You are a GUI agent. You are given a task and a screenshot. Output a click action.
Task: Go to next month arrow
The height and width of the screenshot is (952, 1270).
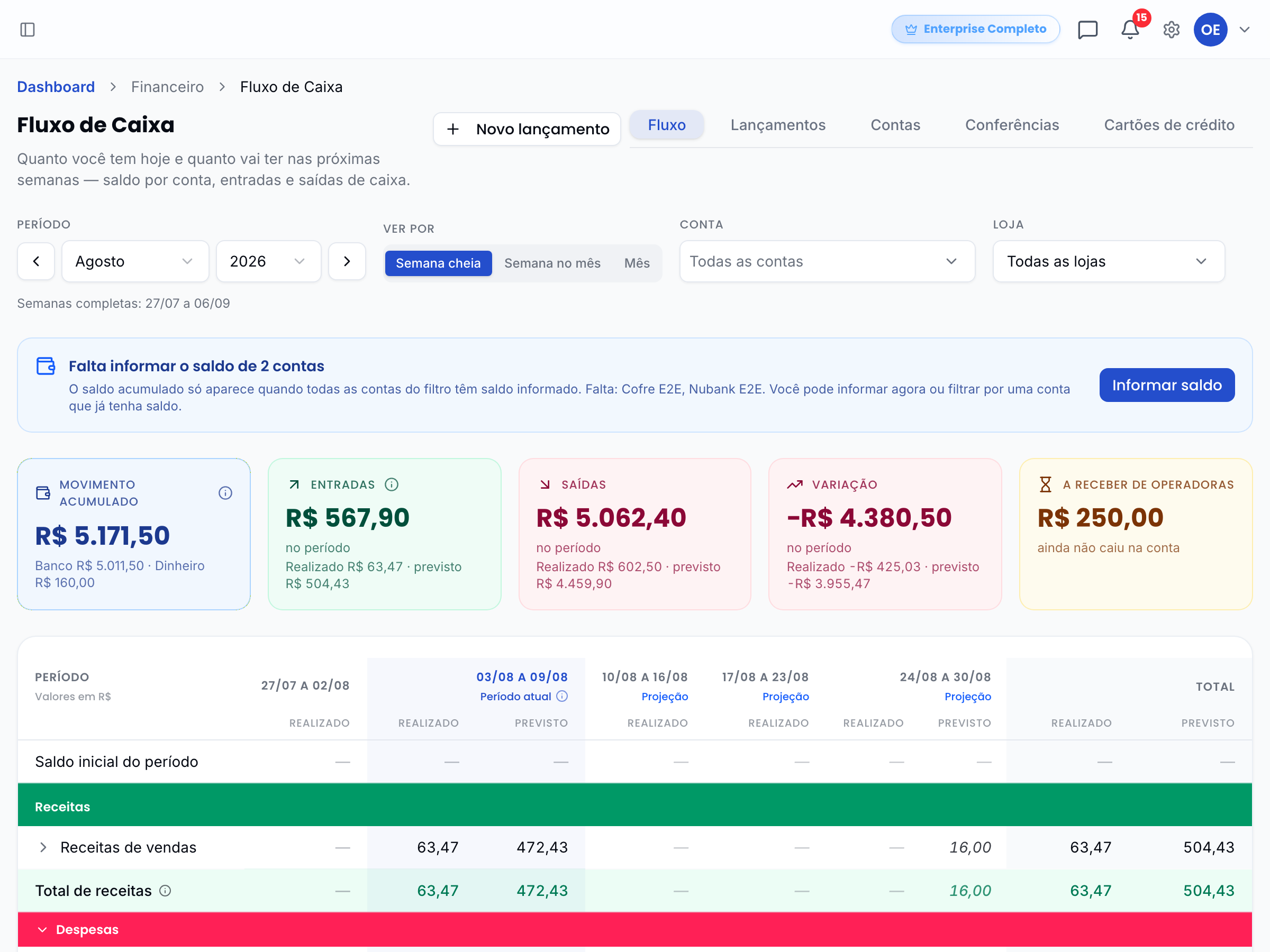pos(347,261)
